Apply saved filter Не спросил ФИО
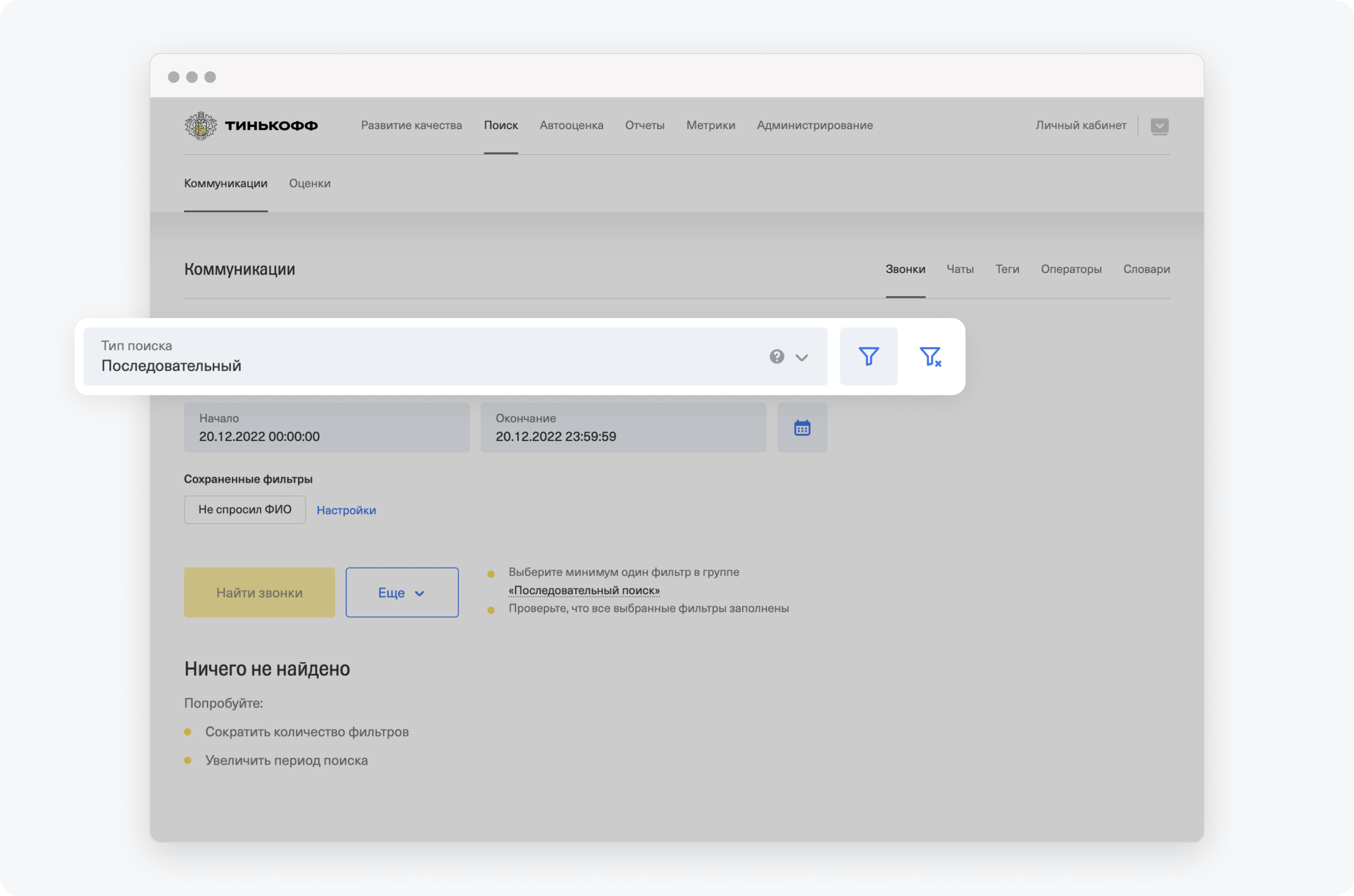 [244, 510]
